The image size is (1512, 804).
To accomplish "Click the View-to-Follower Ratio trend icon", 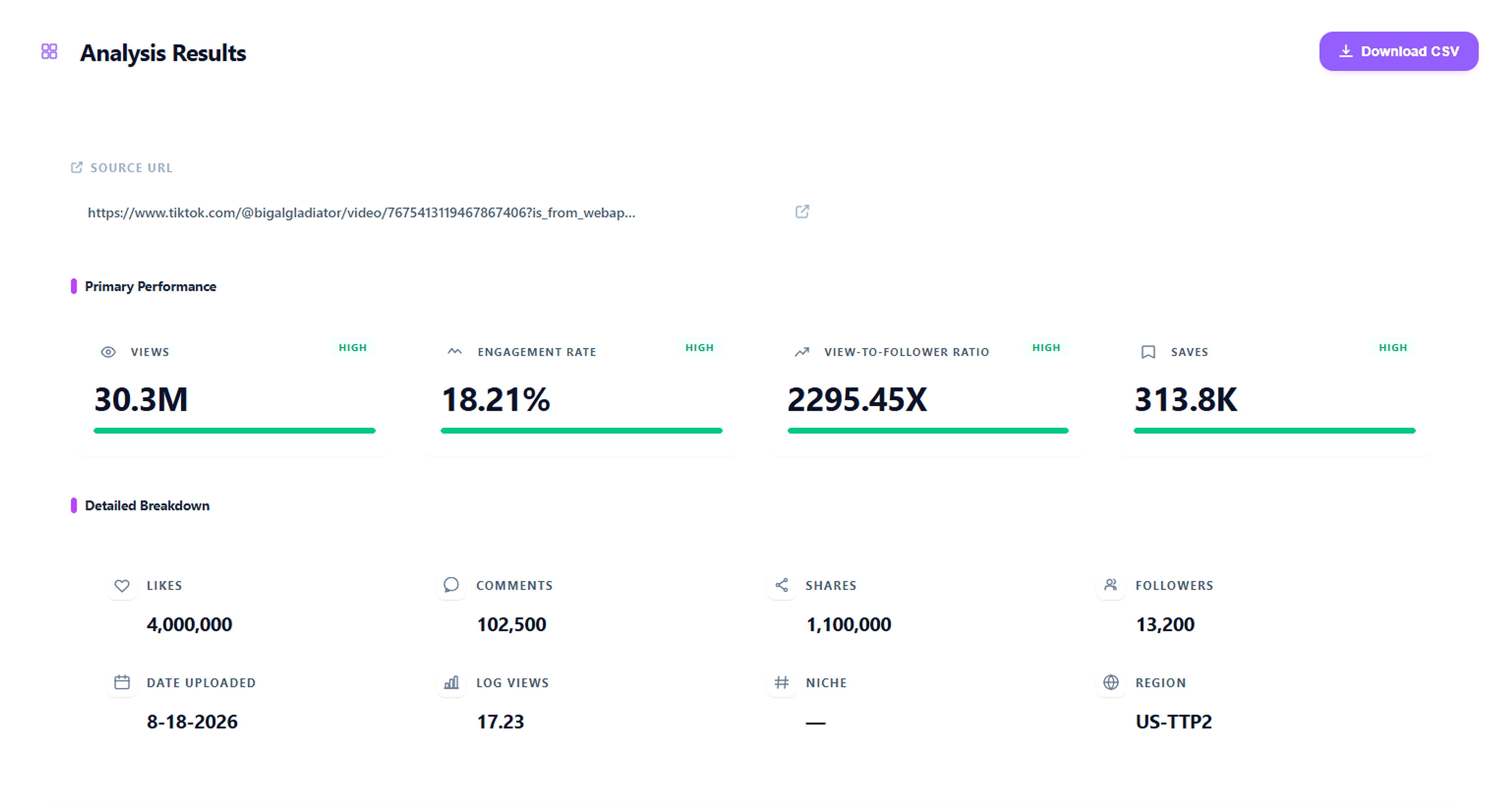I will 802,352.
